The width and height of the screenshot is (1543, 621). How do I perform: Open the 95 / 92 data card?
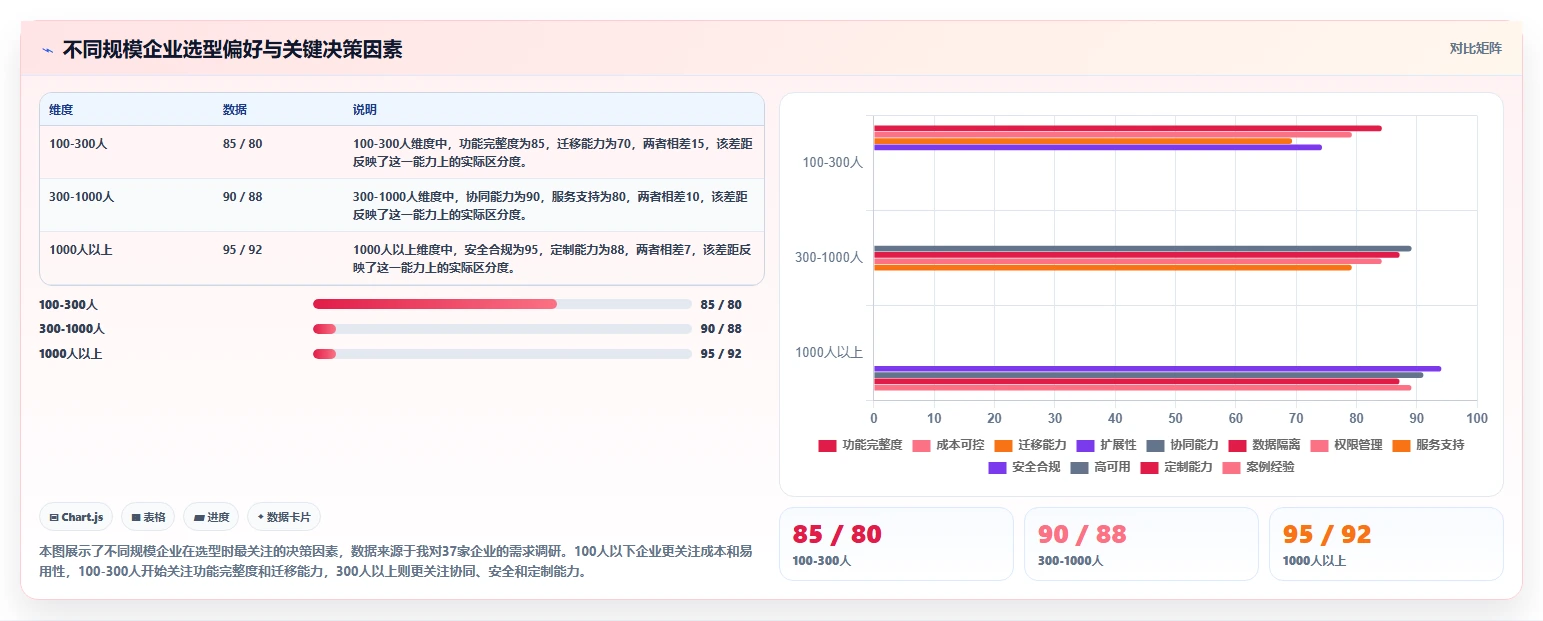[x=1386, y=544]
